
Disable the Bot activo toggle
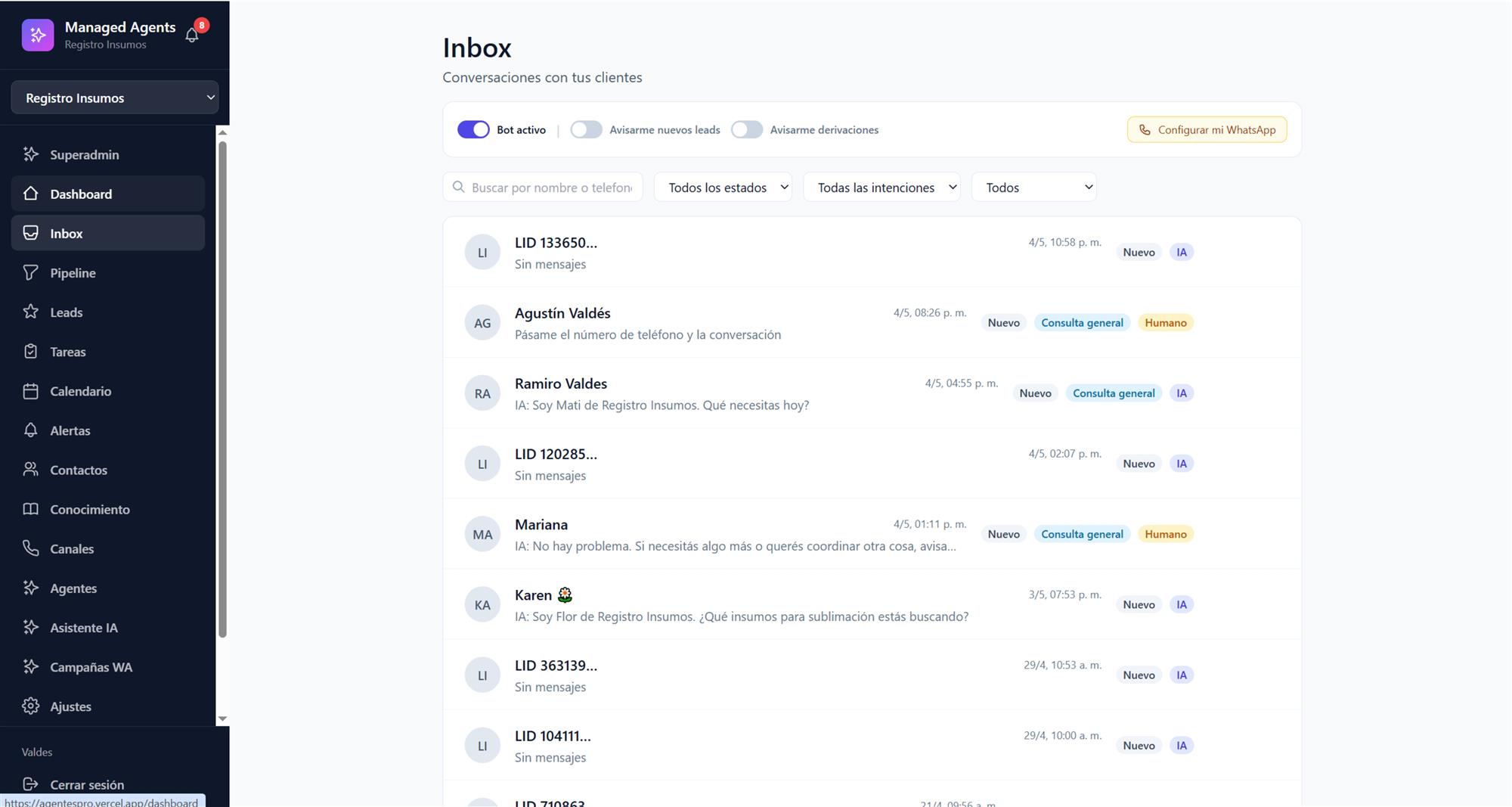(473, 129)
